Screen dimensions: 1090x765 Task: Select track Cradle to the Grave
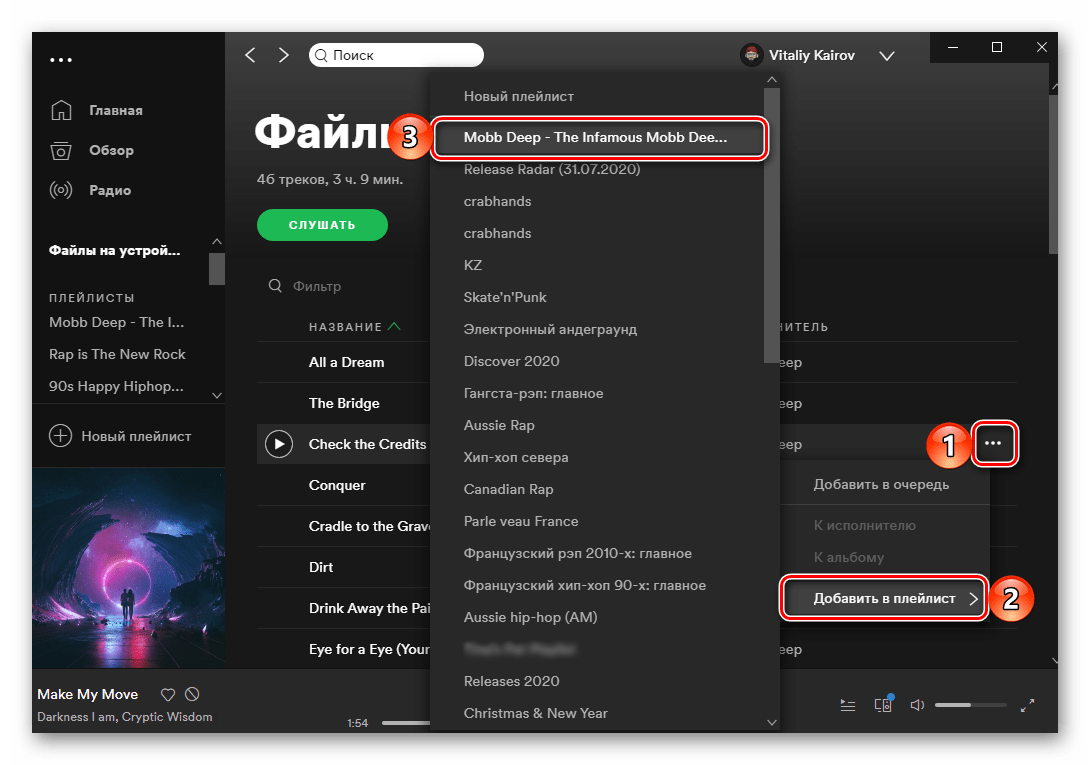(x=369, y=526)
